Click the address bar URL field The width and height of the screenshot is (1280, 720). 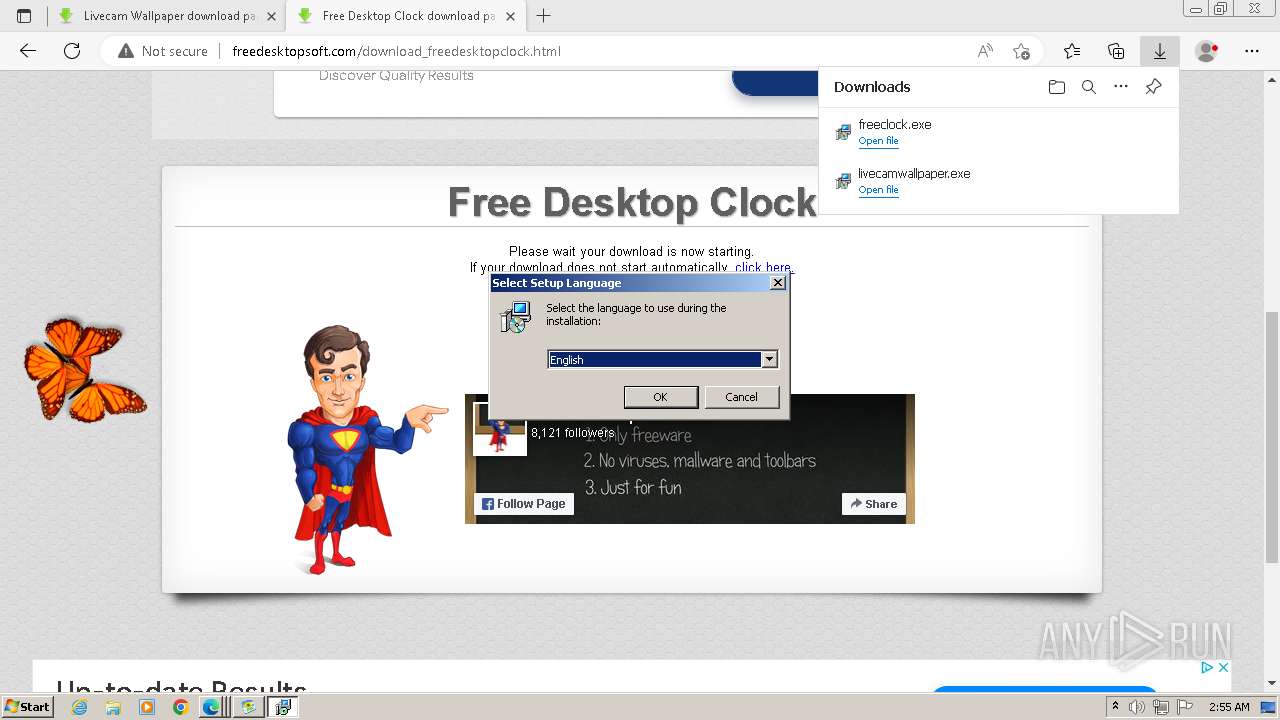pyautogui.click(x=595, y=51)
